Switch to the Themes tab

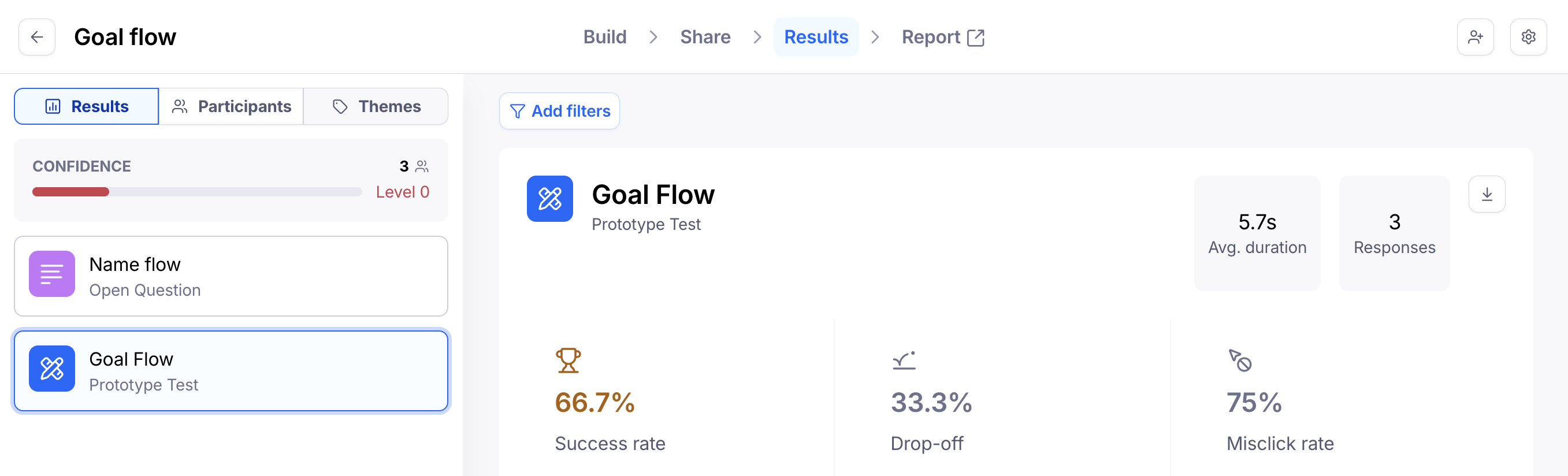click(376, 106)
